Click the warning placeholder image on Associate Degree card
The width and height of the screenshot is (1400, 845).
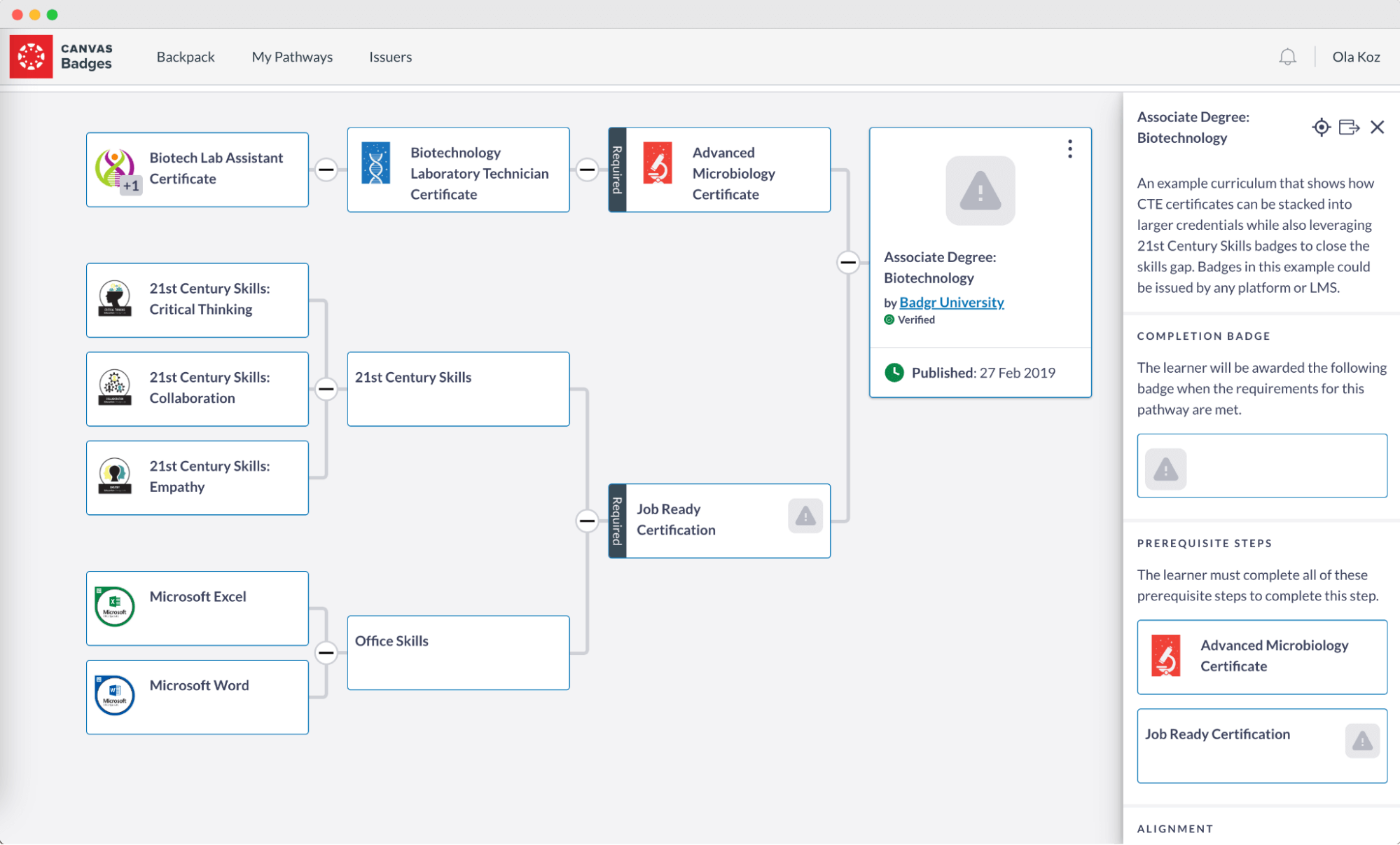click(x=980, y=191)
